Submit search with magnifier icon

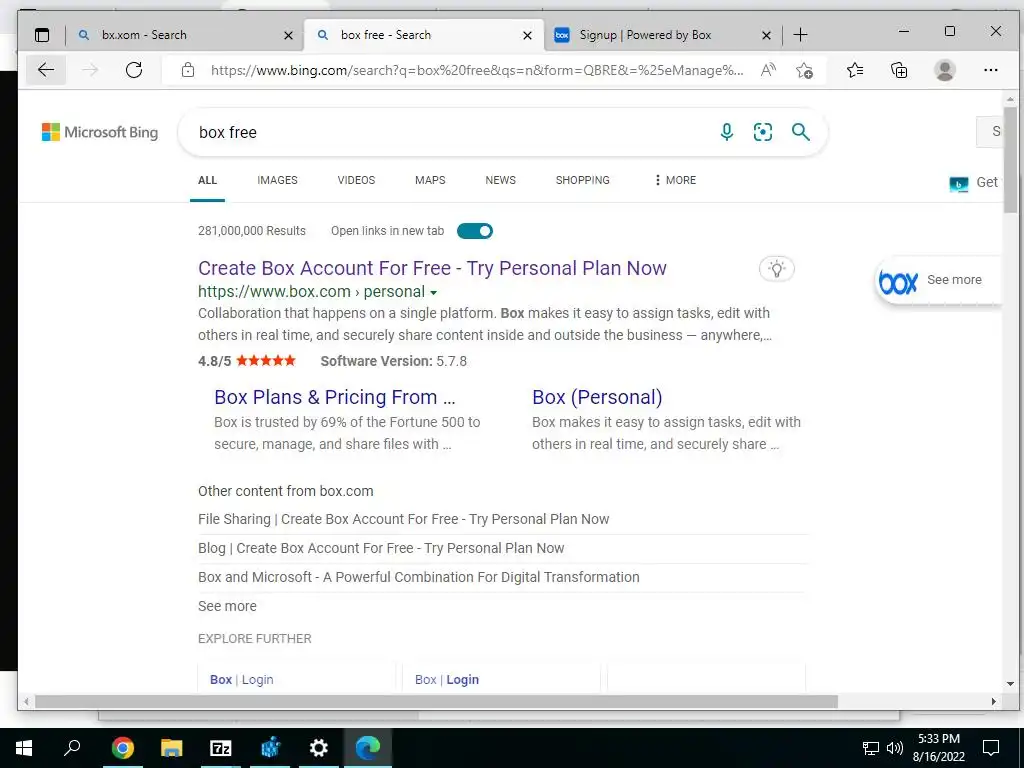801,132
